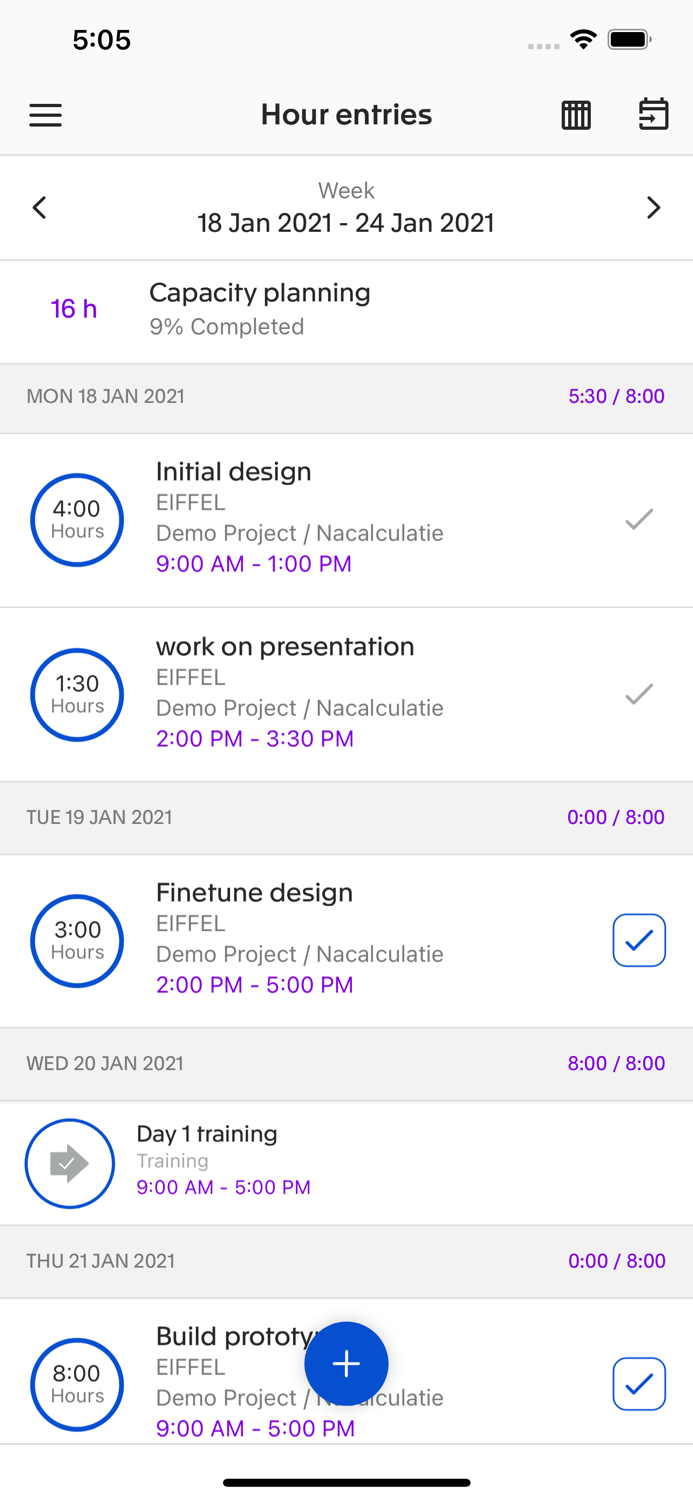Viewport: 693px width, 1500px height.
Task: Tap the calendar import icon in header
Action: [x=653, y=115]
